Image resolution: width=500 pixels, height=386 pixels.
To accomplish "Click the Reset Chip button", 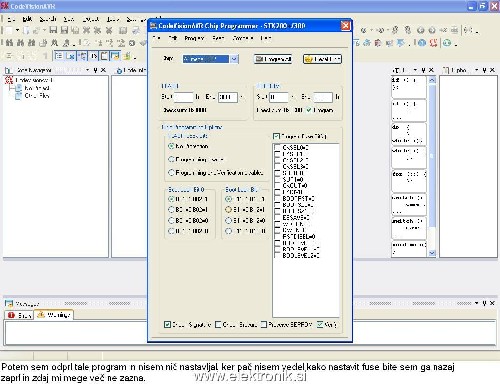I will 322,59.
